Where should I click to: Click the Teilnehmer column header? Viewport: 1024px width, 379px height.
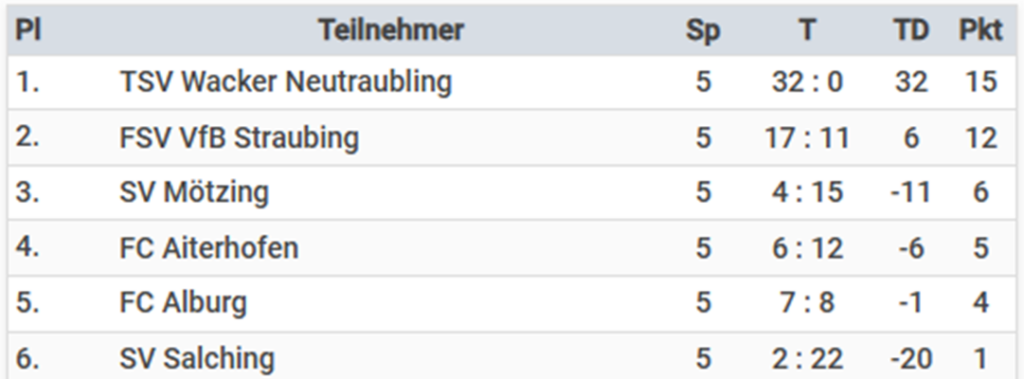click(x=391, y=30)
